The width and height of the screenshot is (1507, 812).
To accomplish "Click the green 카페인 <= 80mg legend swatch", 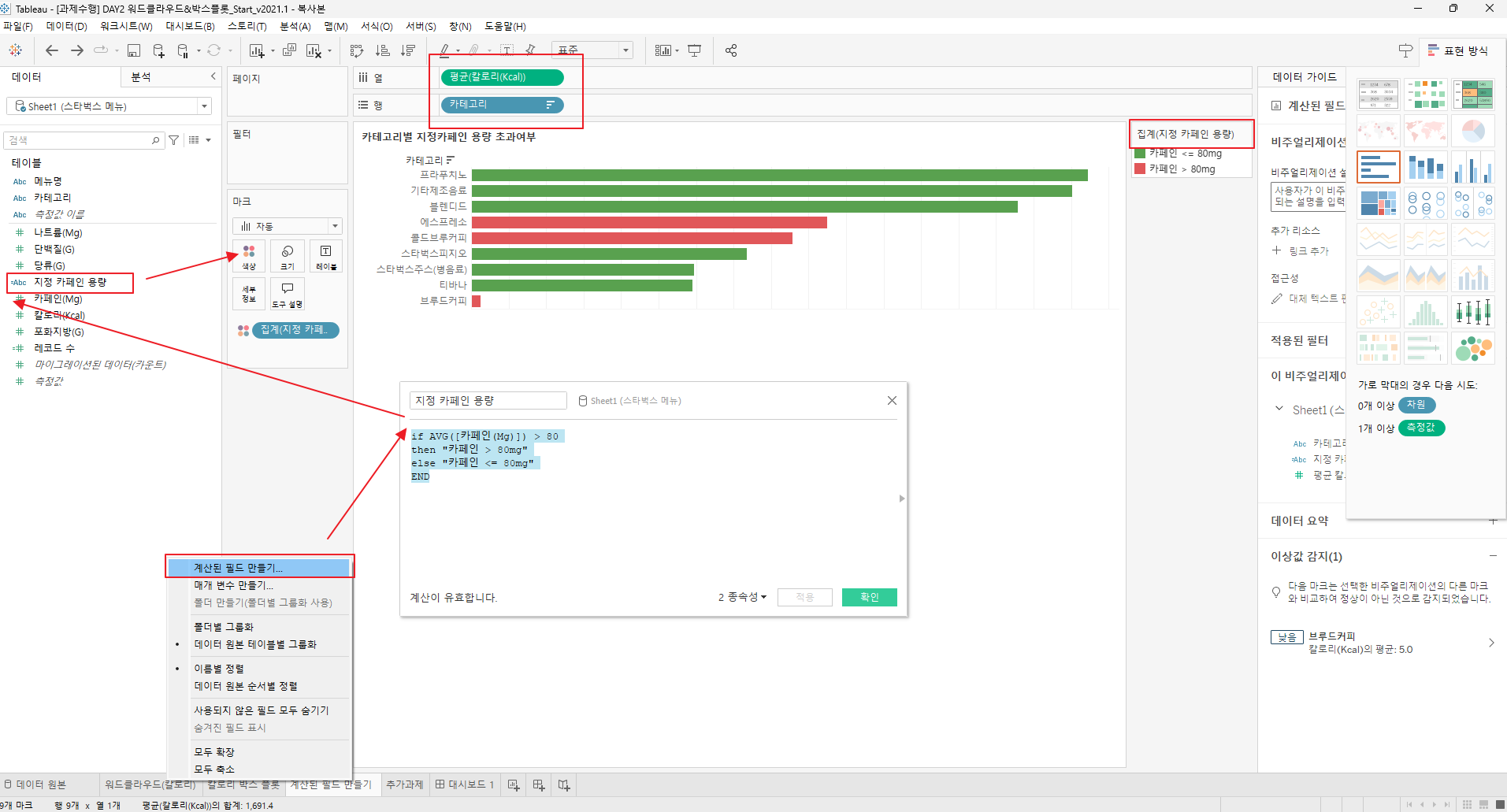I will [1139, 154].
